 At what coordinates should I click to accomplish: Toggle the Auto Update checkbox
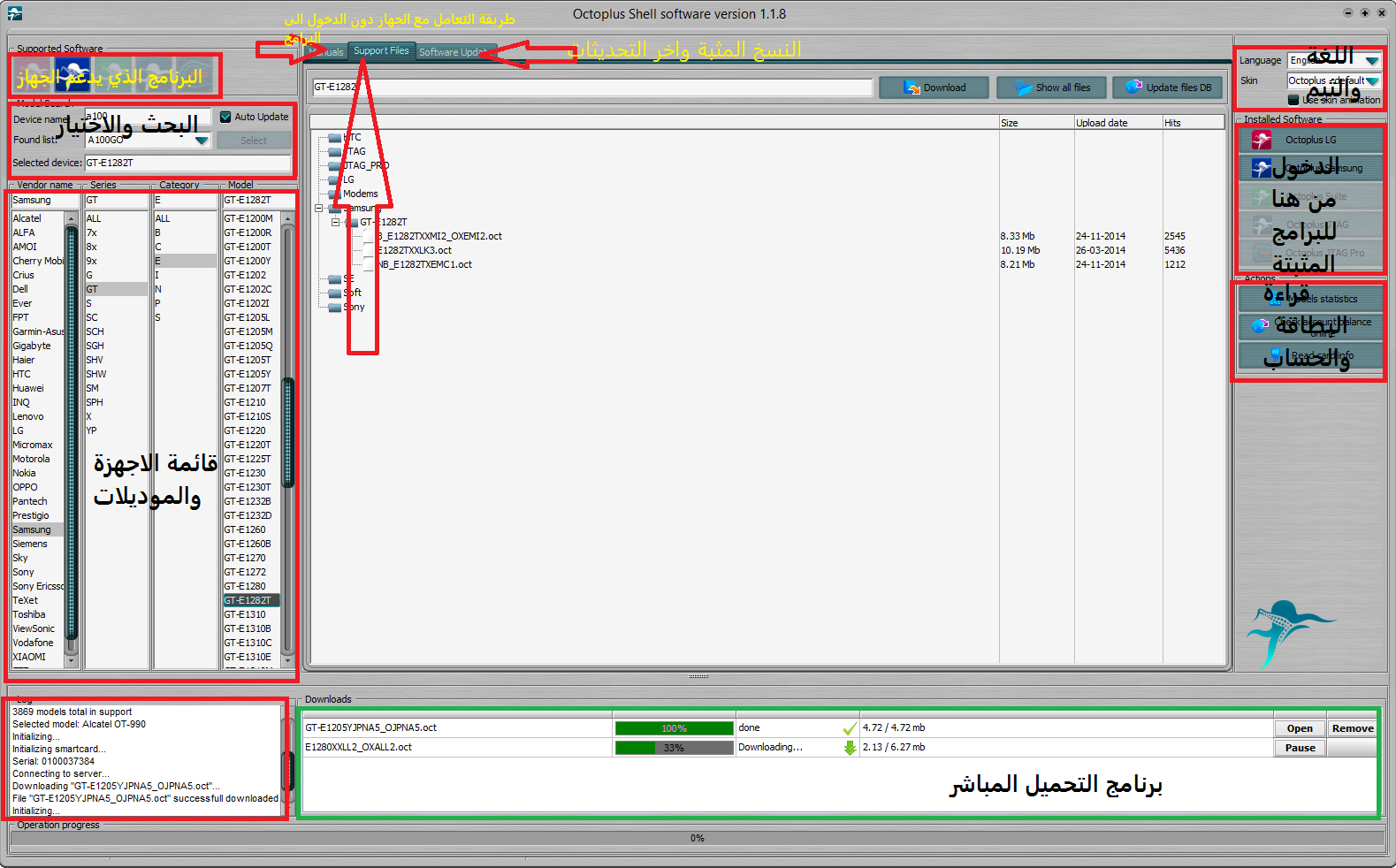point(225,117)
